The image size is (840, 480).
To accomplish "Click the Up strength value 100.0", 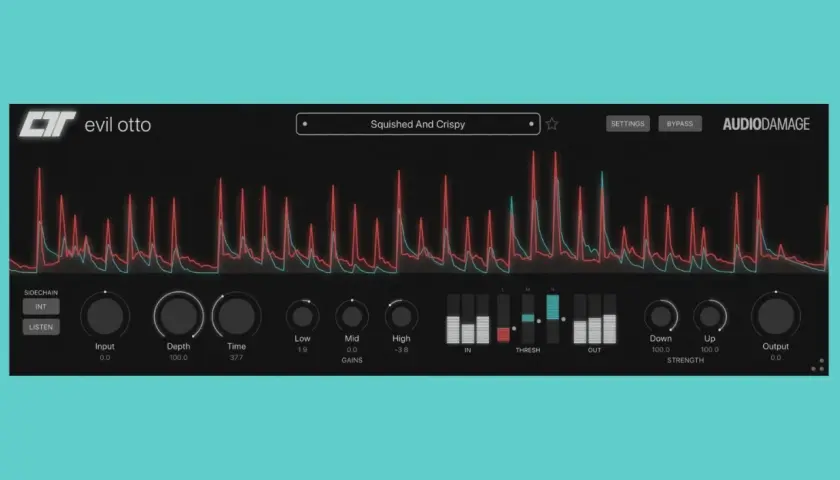I will pos(710,350).
